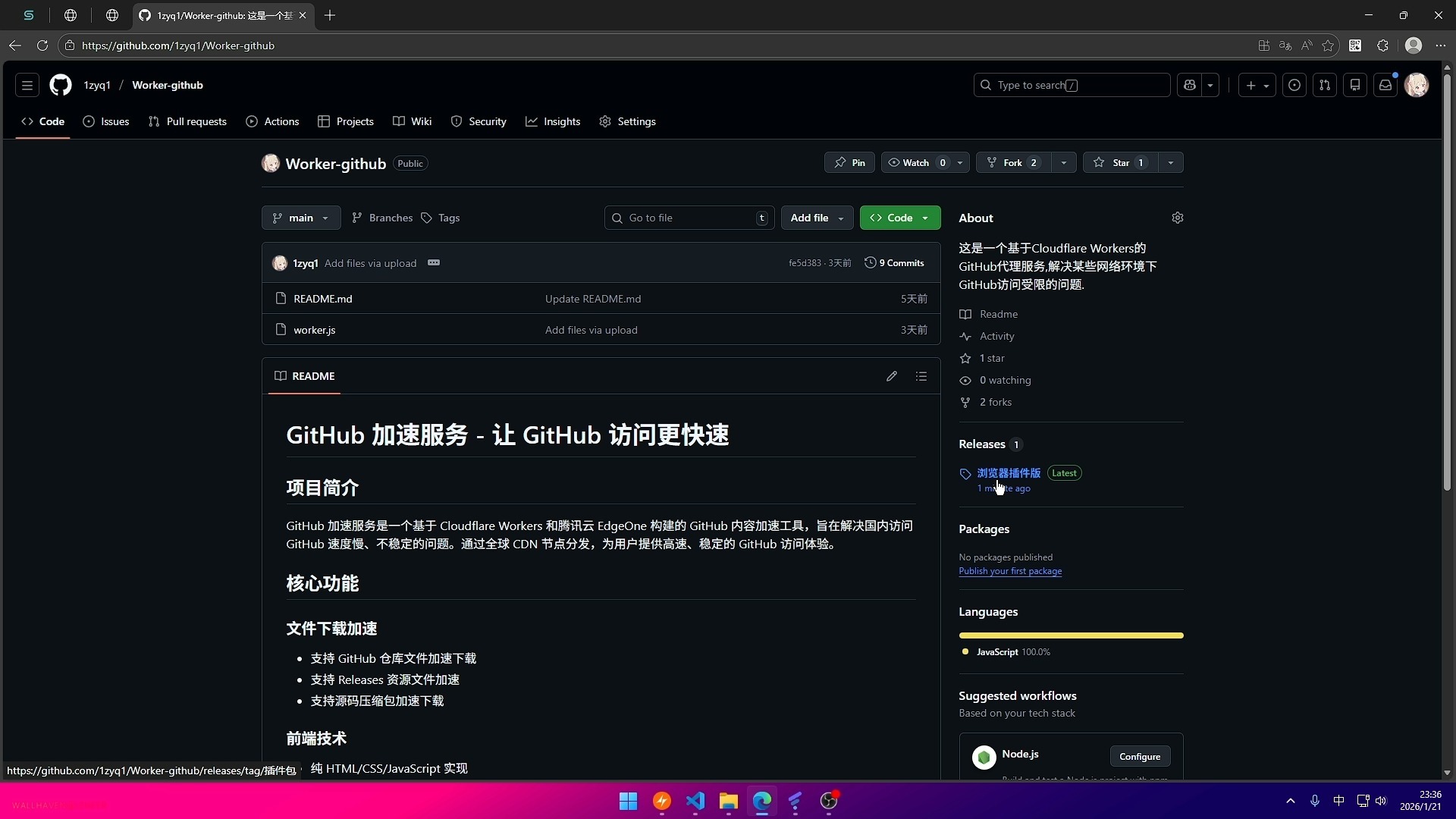Click the hamburger global navigation menu icon
Screen dimensions: 1456x819
tap(27, 85)
